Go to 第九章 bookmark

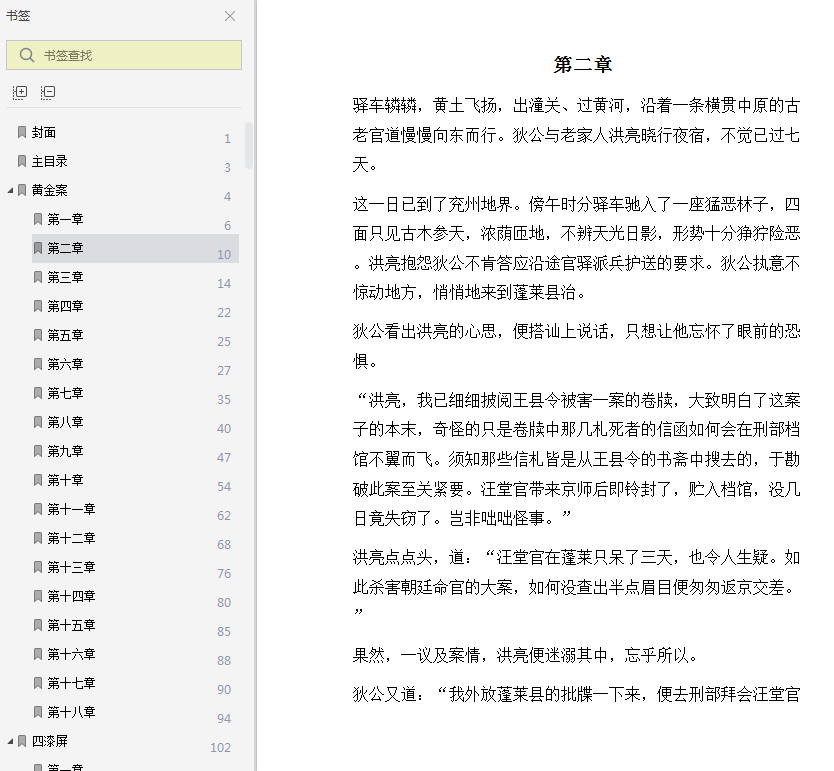coord(65,451)
